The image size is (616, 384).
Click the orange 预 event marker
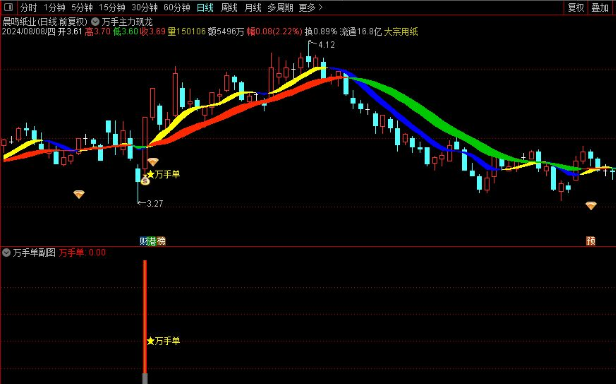coord(590,241)
